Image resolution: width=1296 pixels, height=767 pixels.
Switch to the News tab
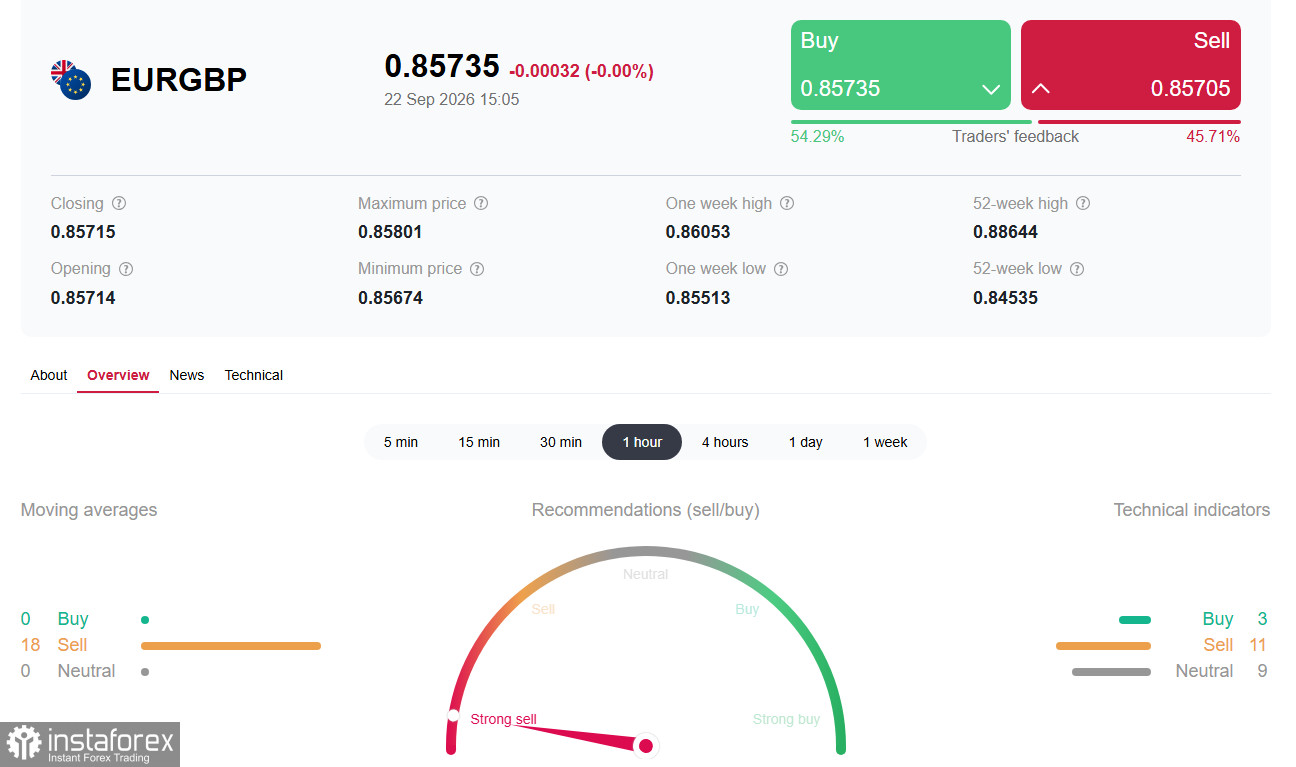pos(187,375)
